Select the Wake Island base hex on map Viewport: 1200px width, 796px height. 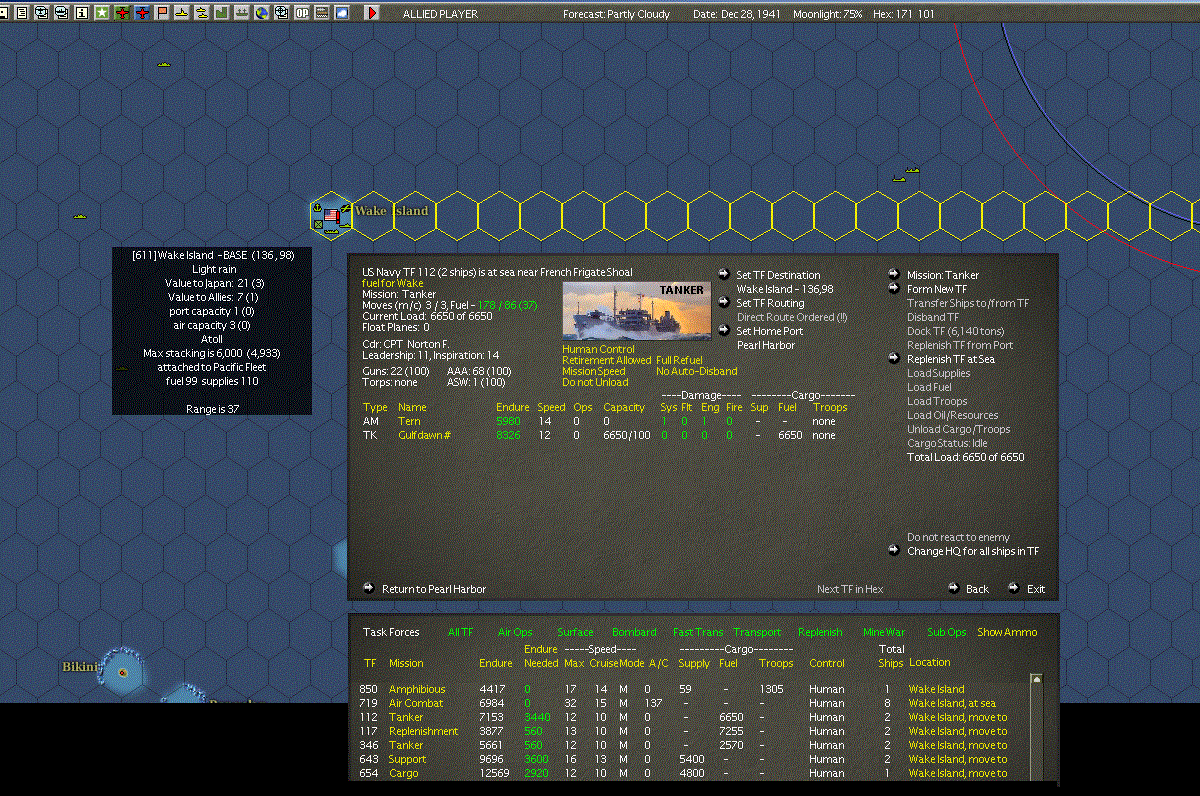coord(332,214)
